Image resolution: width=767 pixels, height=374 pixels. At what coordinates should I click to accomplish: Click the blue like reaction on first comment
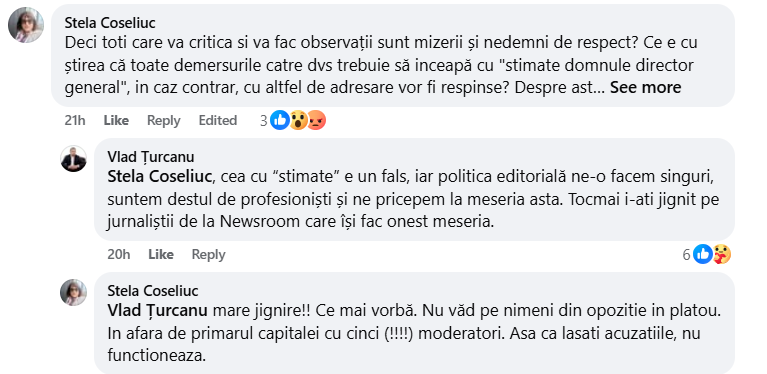click(x=280, y=120)
